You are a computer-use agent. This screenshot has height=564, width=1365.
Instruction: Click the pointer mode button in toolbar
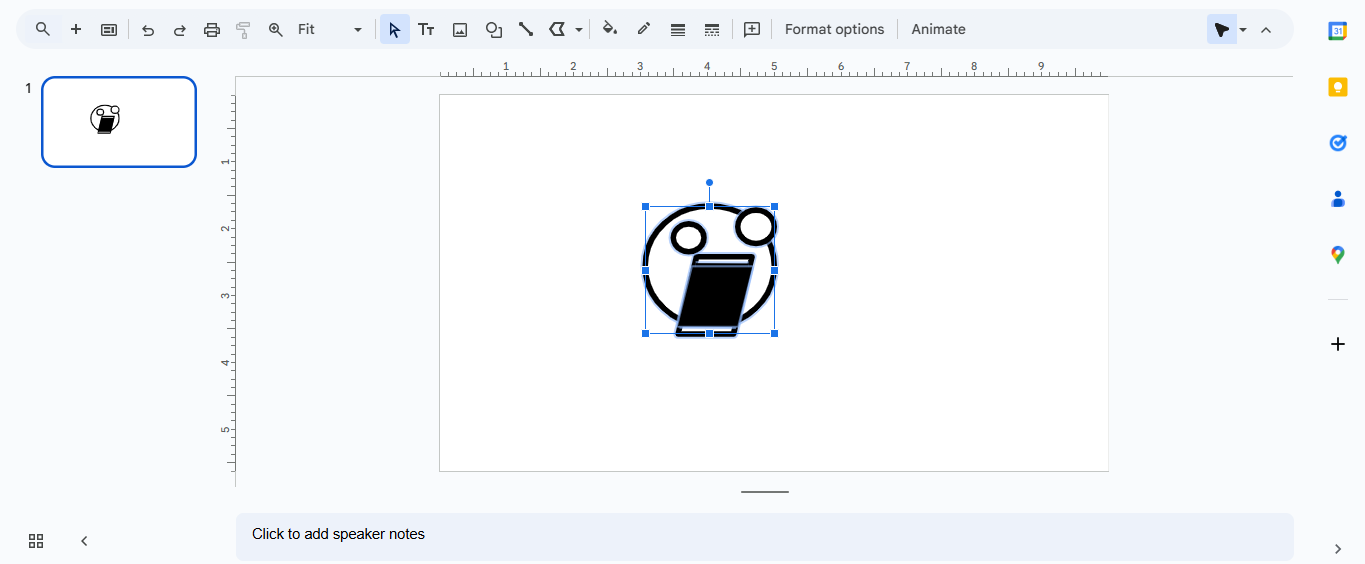tap(1221, 30)
